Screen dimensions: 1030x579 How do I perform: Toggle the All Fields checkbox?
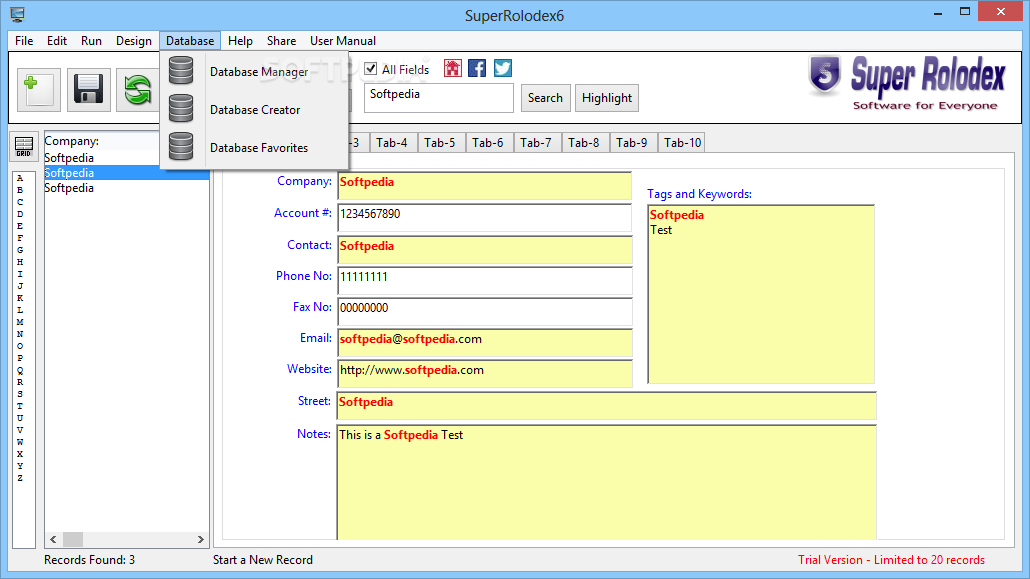(370, 69)
